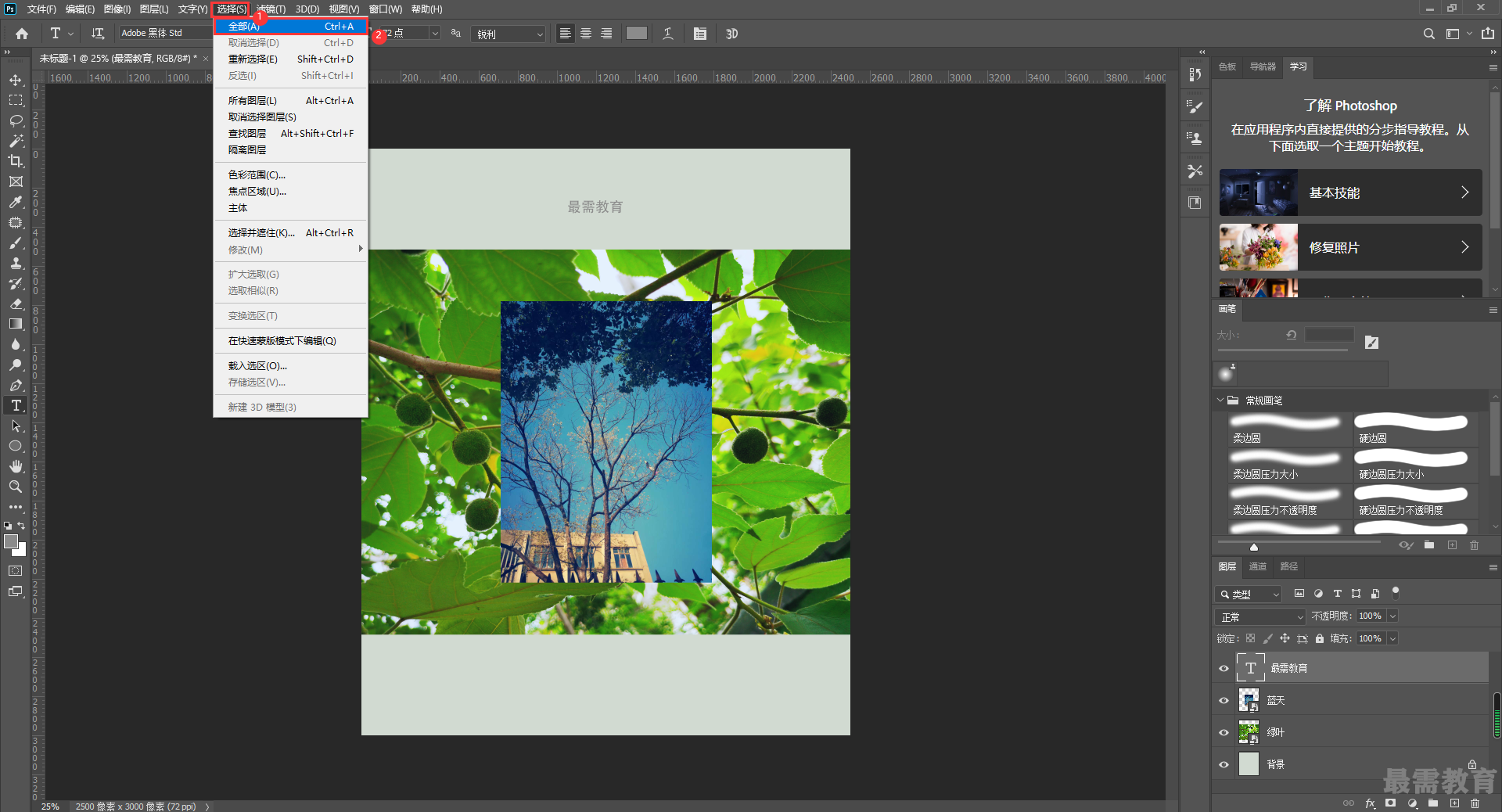Select the Zoom tool
This screenshot has height=812, width=1502.
tap(16, 487)
